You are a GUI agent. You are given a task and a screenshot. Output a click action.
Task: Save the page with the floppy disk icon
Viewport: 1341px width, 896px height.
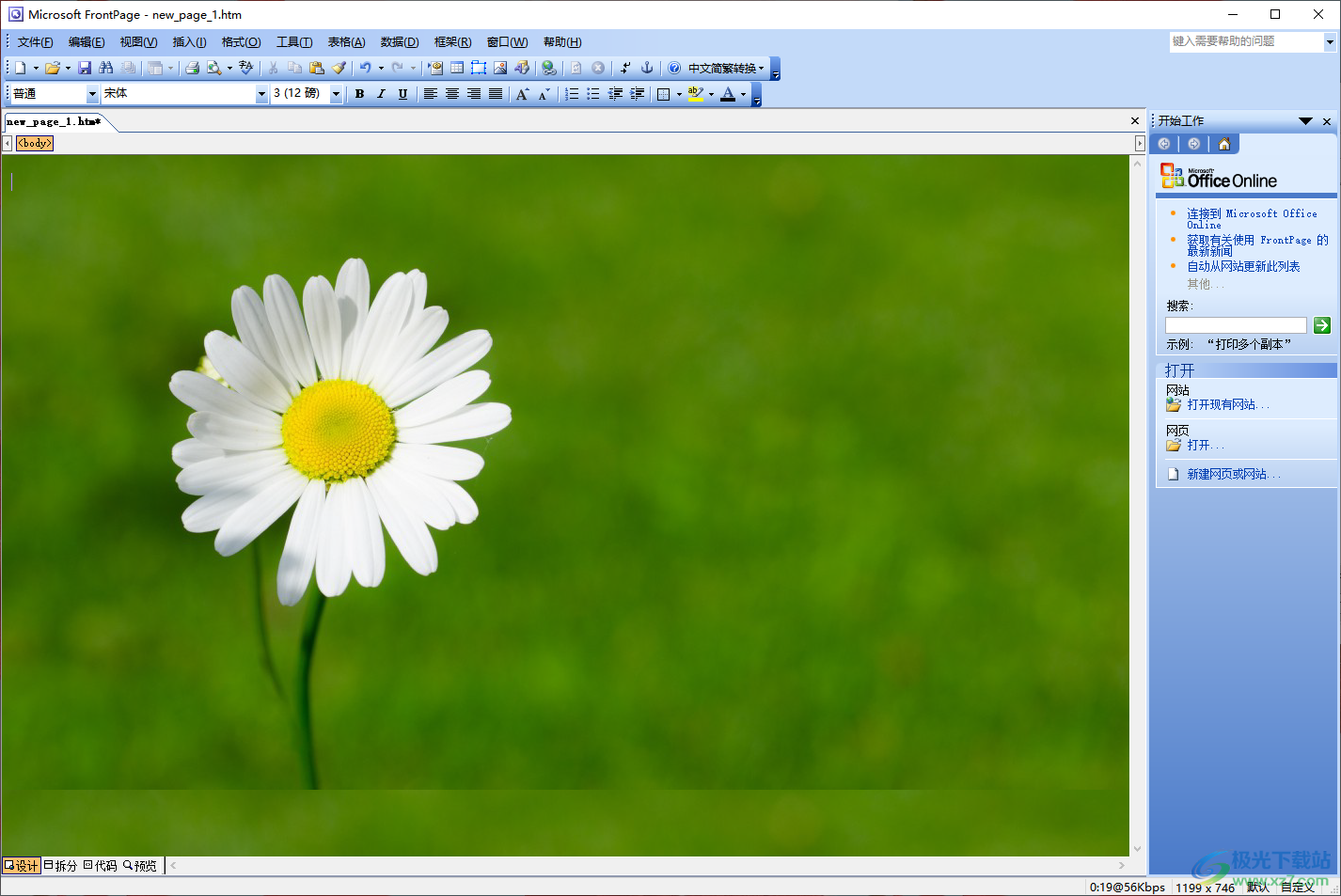pos(85,68)
